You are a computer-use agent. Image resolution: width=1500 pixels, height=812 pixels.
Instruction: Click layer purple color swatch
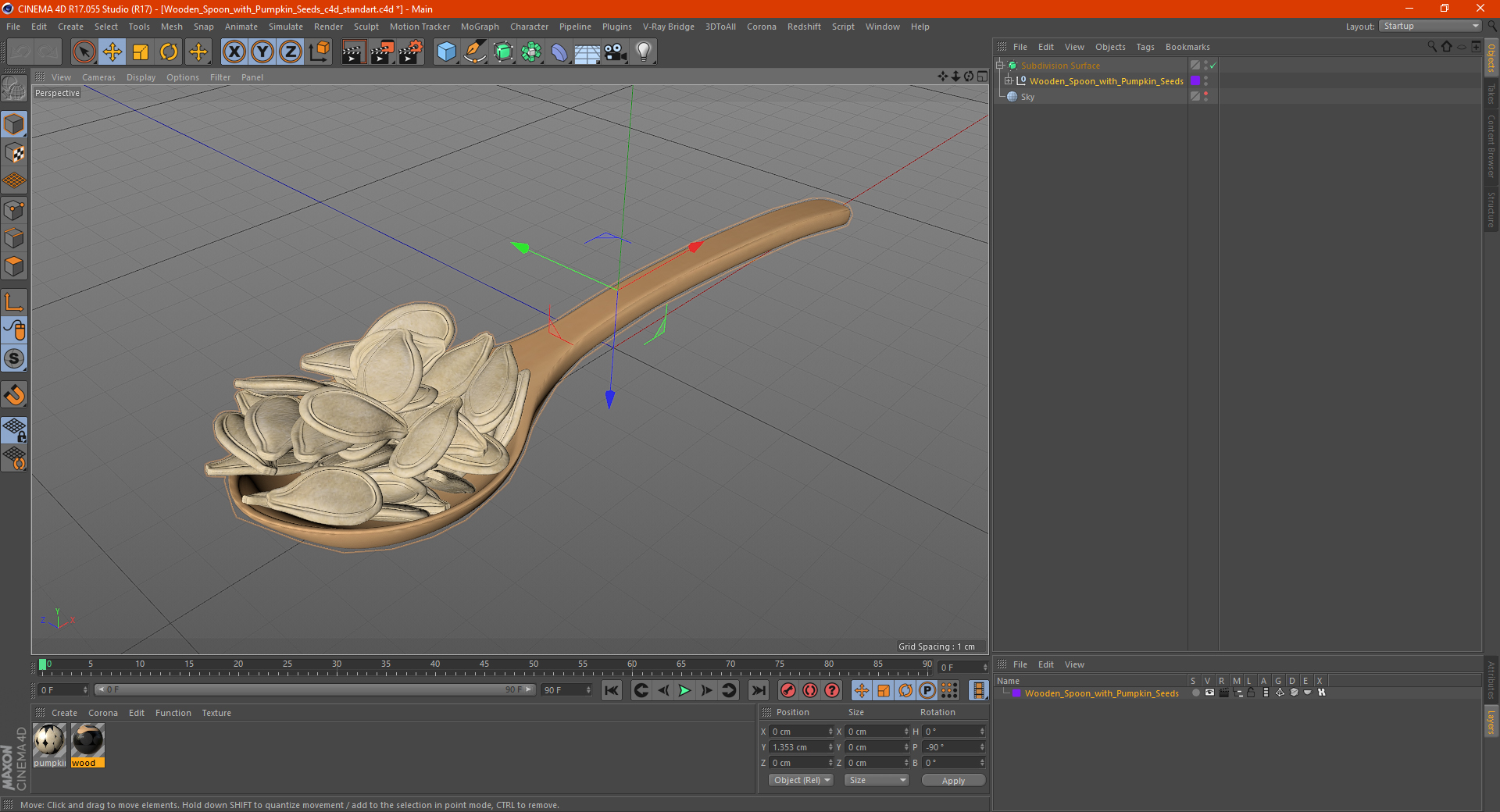pos(1016,693)
